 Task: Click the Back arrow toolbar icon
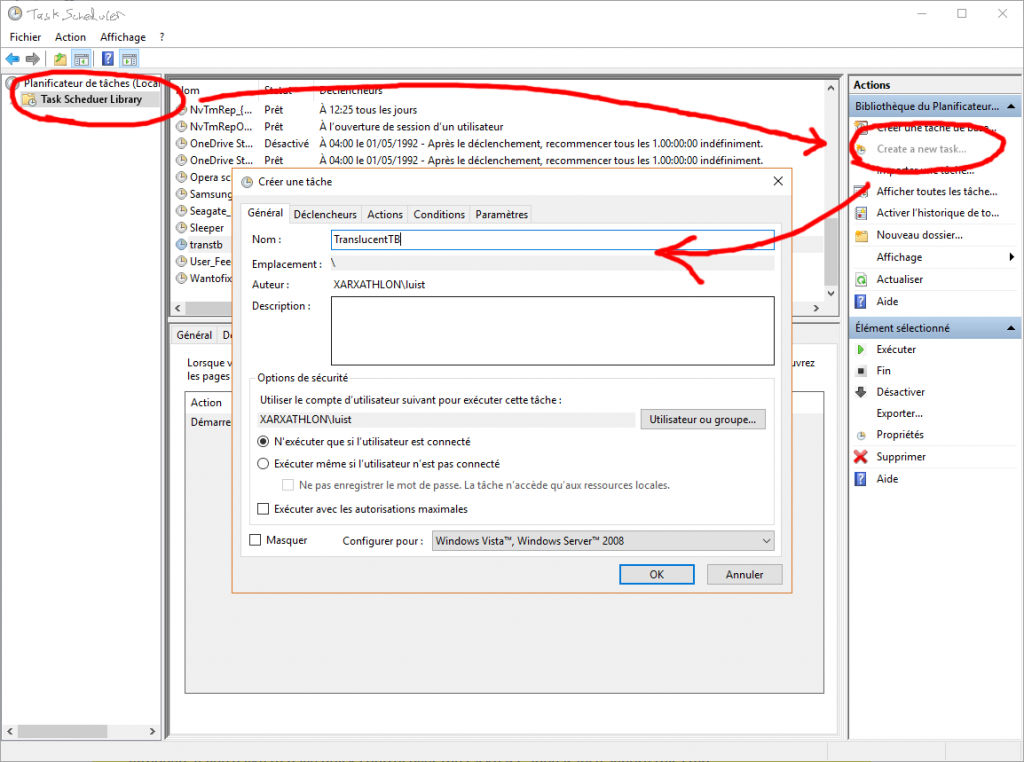[12, 59]
